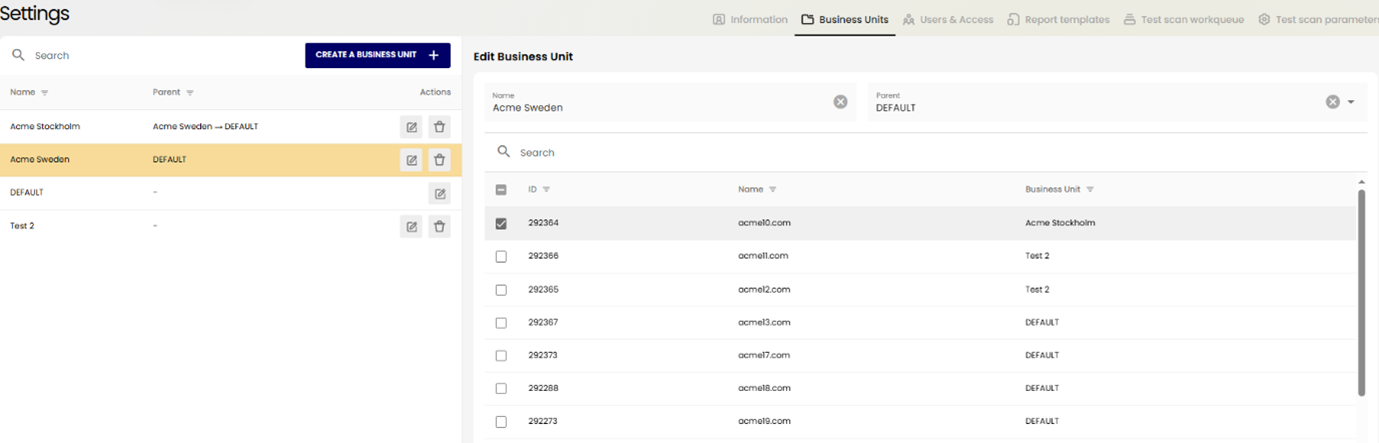The image size is (1379, 443).
Task: Toggle the select-all header checkbox
Action: tap(501, 189)
